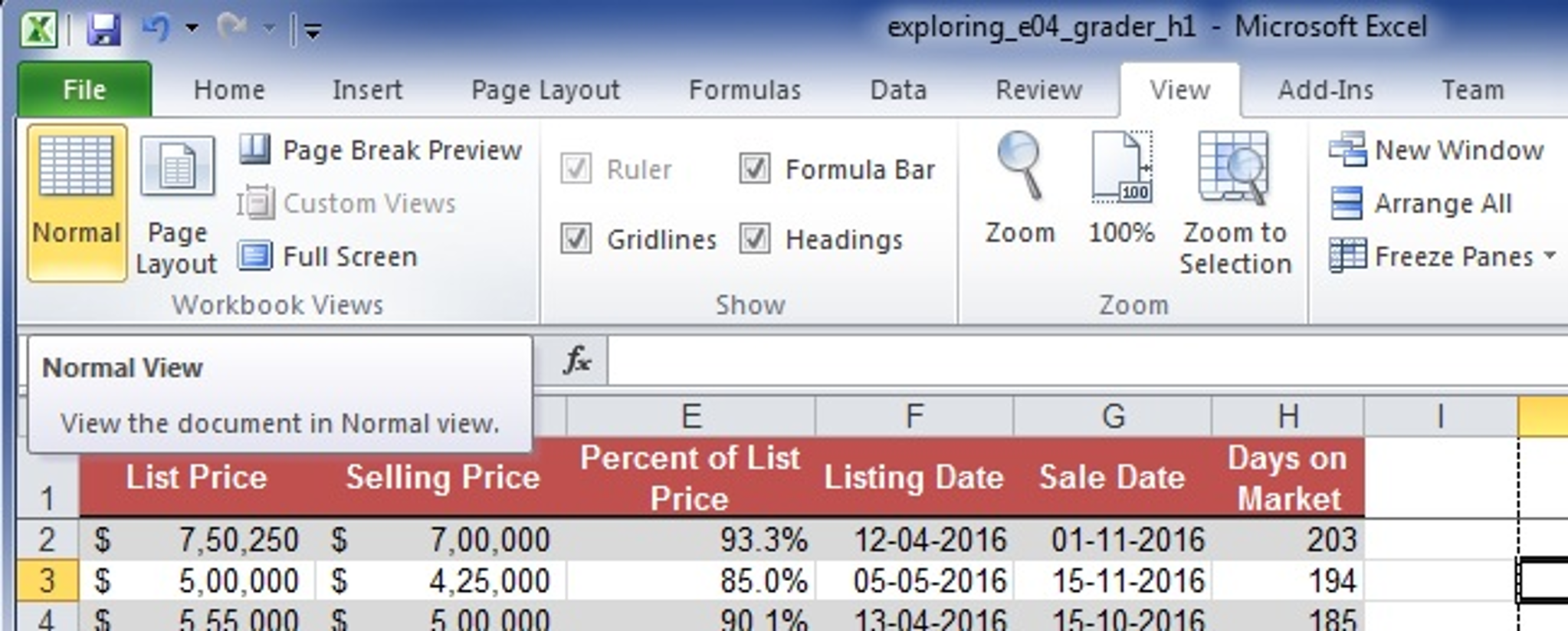Uncheck the Formula Bar checkbox
The height and width of the screenshot is (631, 1568).
pos(755,169)
